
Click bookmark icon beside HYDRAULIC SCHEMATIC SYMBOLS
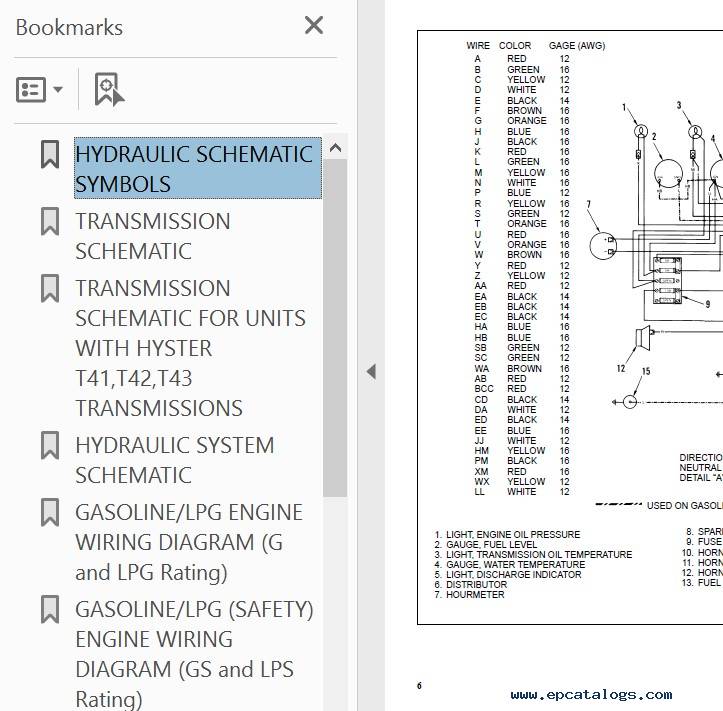(50, 154)
